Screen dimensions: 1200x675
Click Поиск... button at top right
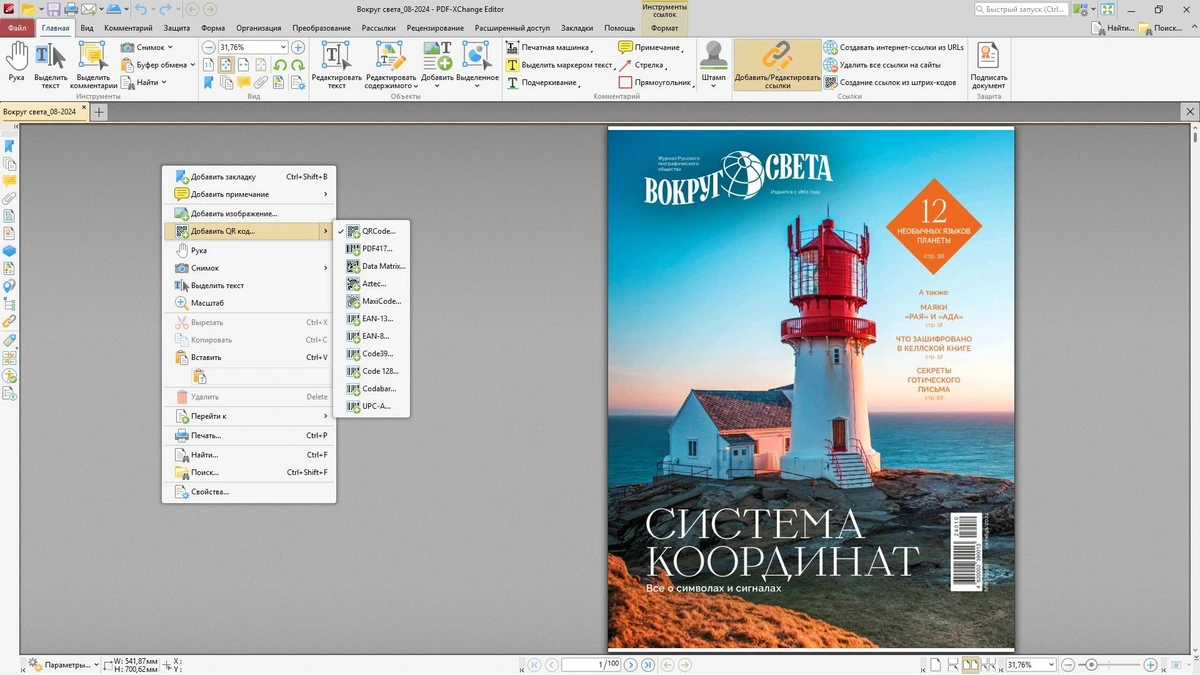point(1160,28)
